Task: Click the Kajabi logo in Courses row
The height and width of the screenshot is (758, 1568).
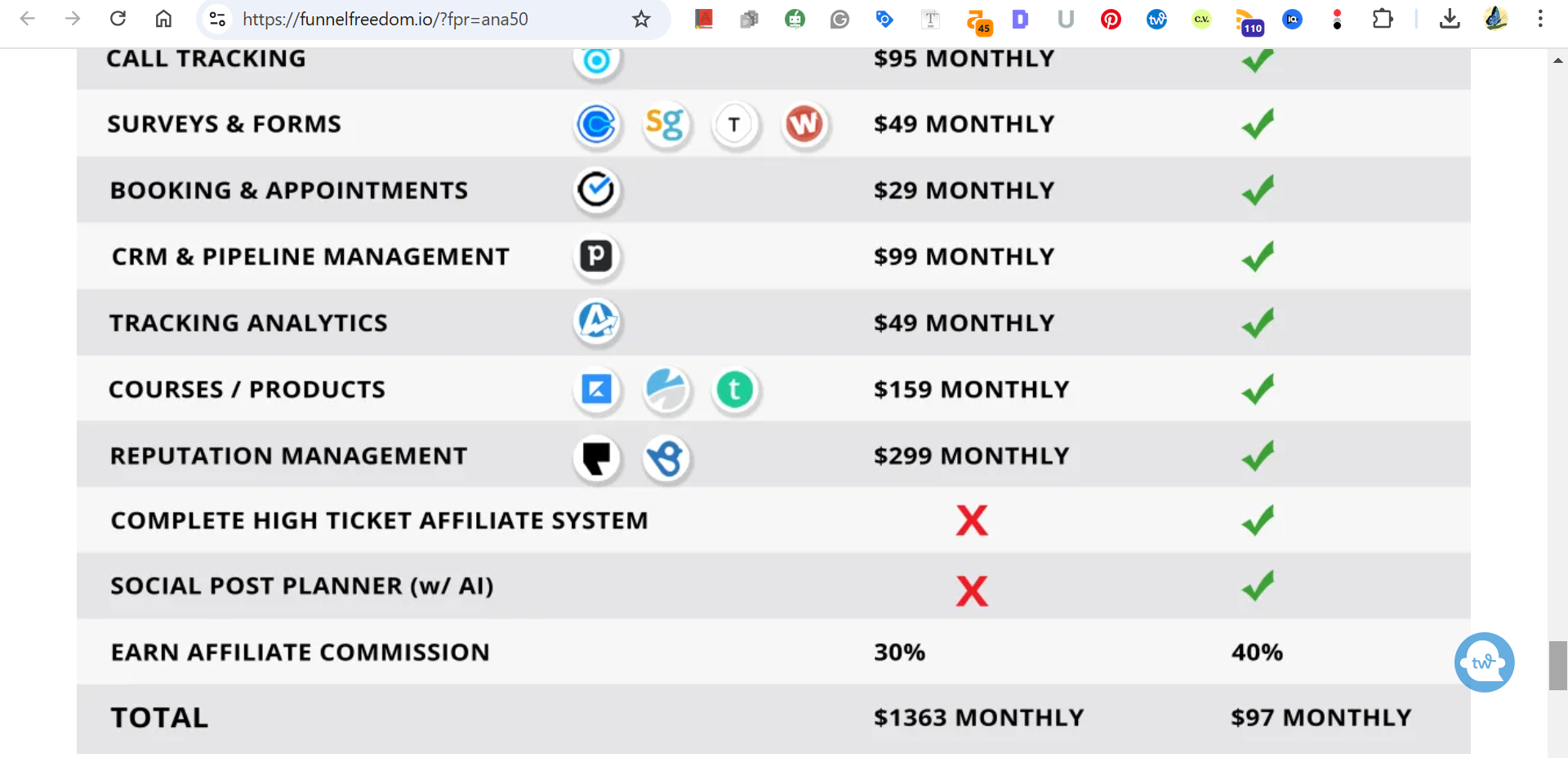Action: pos(597,390)
